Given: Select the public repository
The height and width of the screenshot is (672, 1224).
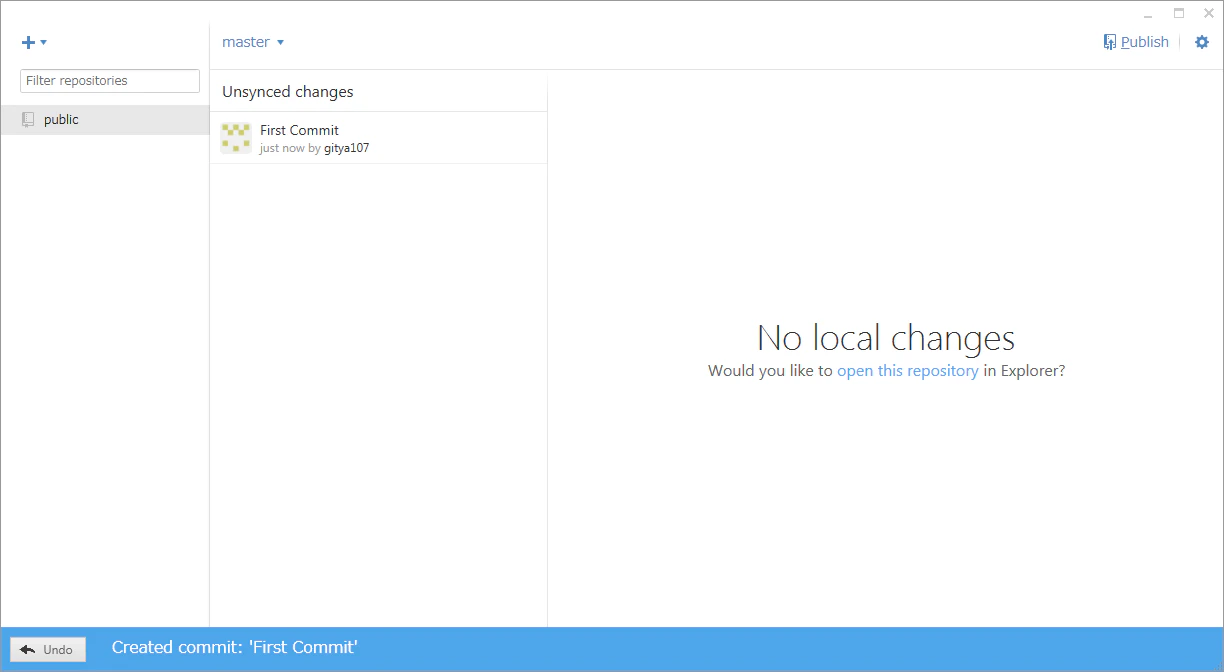Looking at the screenshot, I should pos(104,120).
